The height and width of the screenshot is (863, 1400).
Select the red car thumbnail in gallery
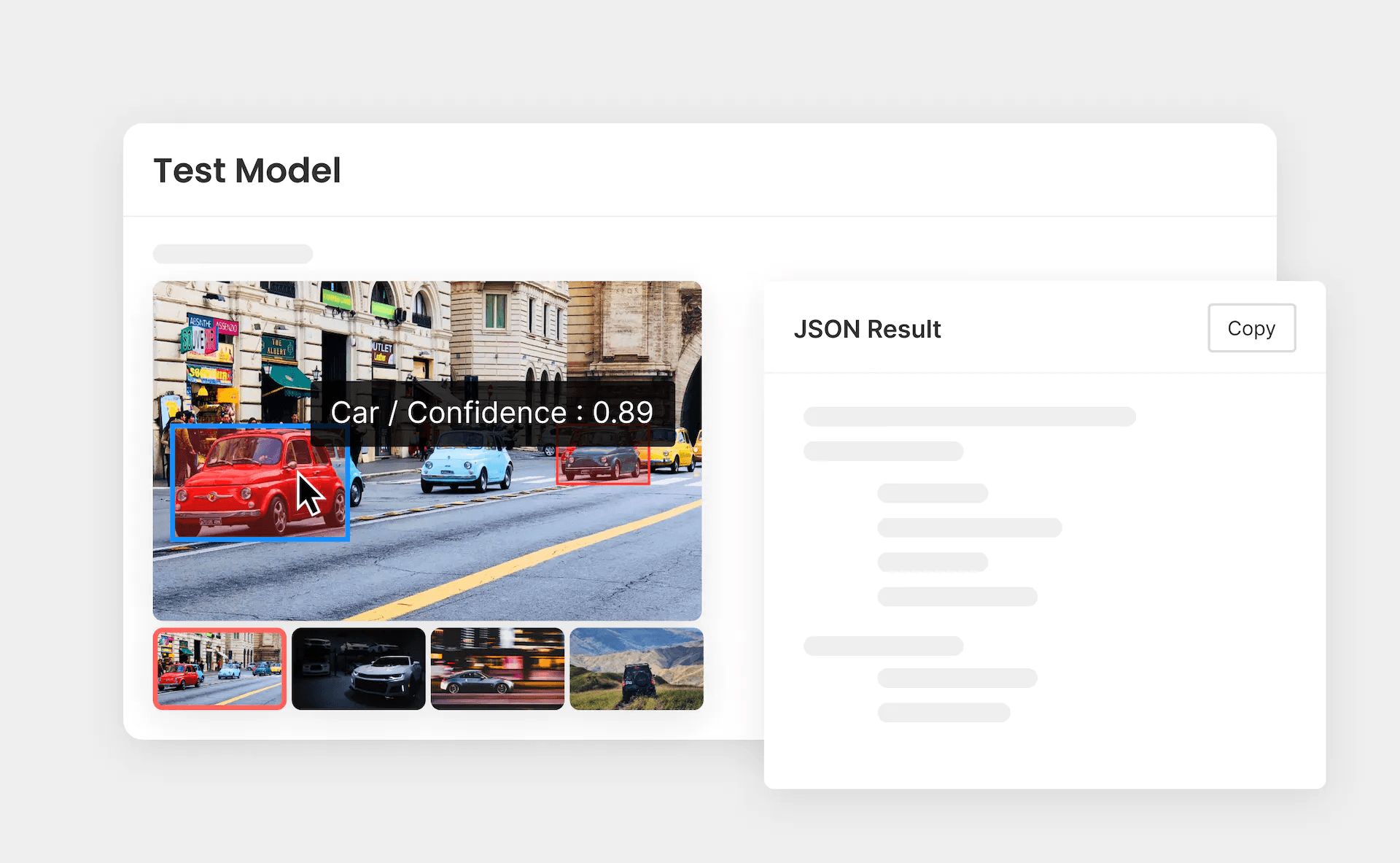(220, 670)
